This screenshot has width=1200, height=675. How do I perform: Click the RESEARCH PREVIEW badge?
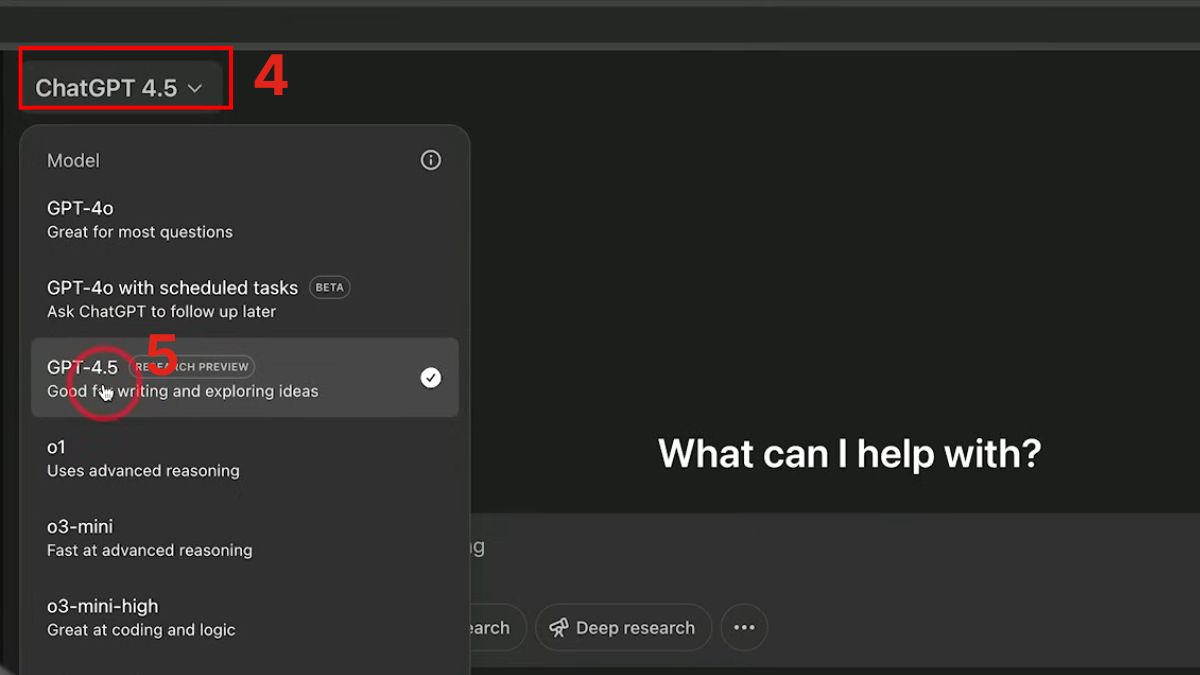coord(192,367)
